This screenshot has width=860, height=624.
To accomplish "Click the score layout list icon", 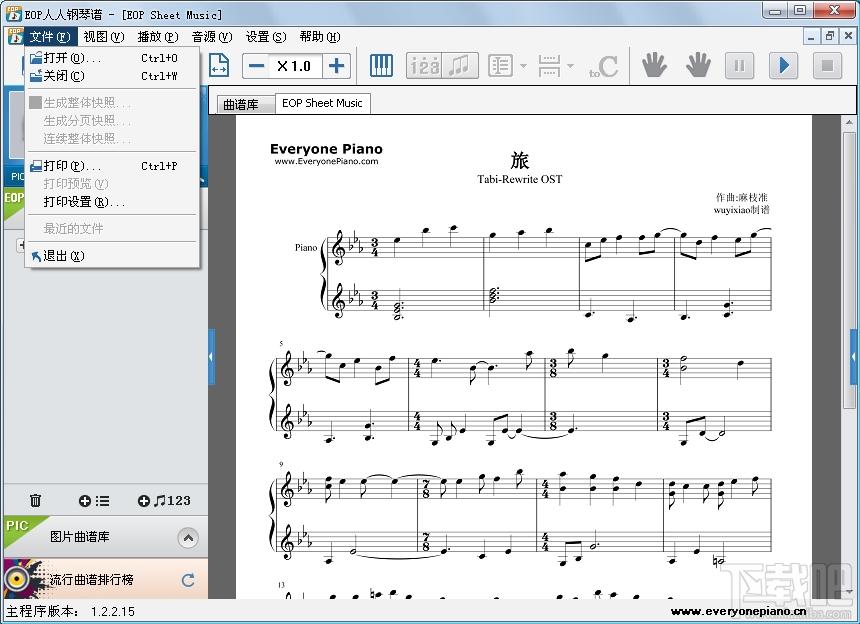I will (x=500, y=66).
